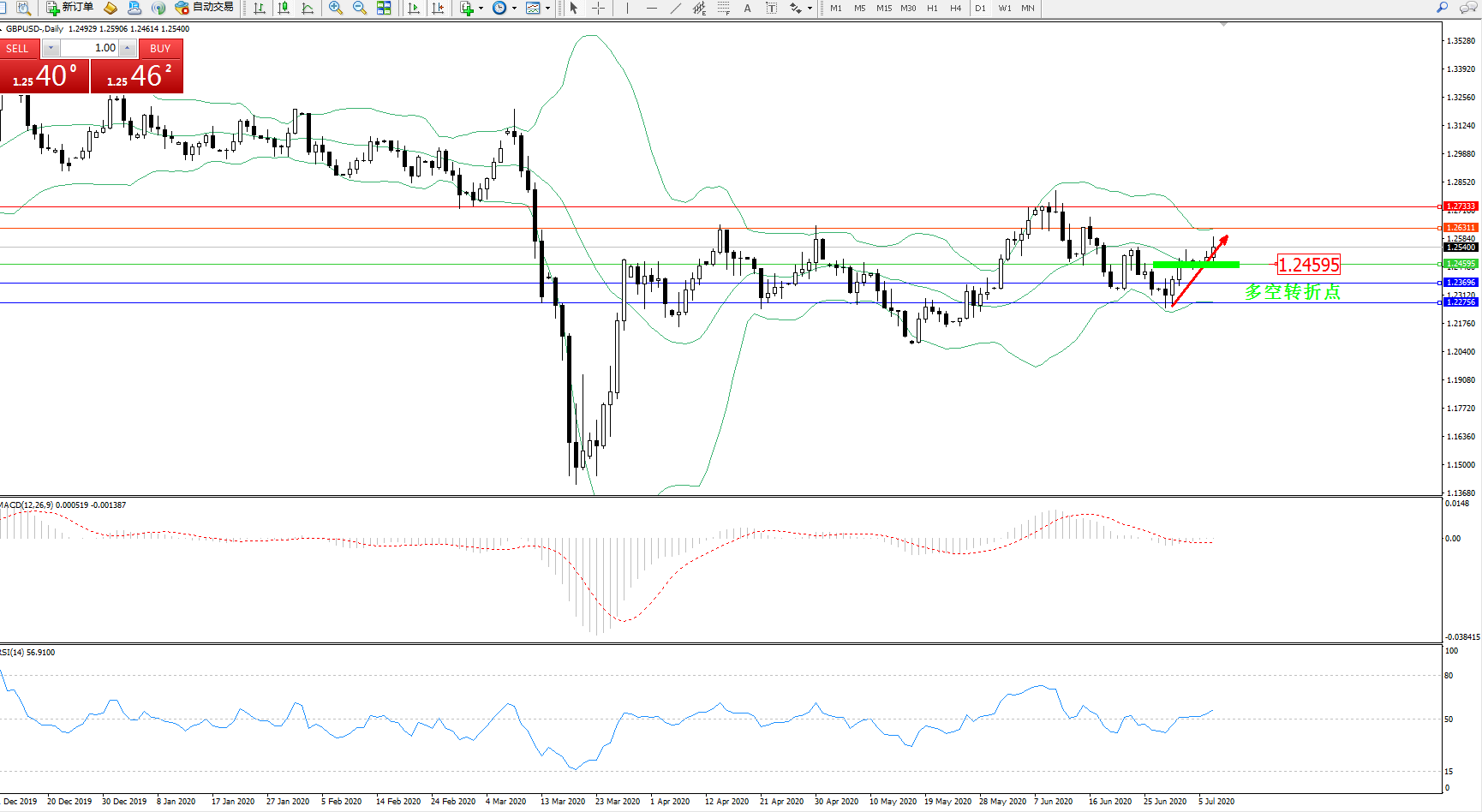Toggle AutoTrading (自动交易) button
The width and height of the screenshot is (1482, 812).
[204, 8]
